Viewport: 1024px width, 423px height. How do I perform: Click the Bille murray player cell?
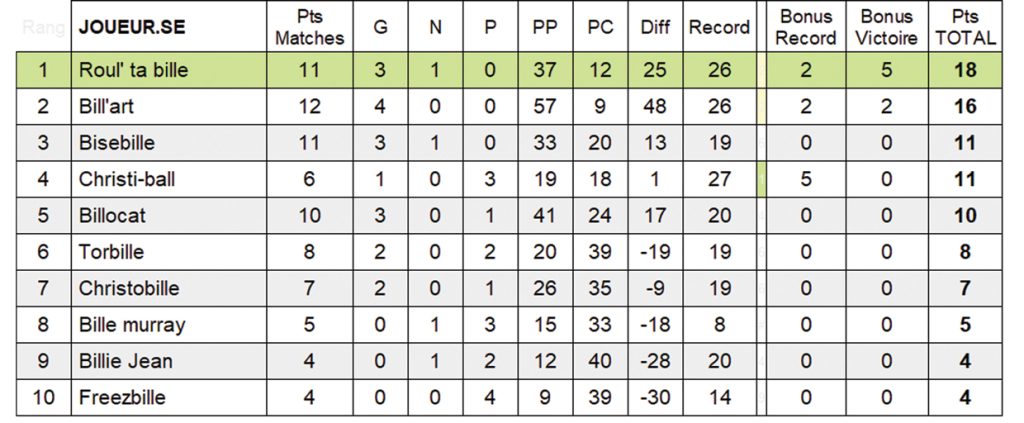tap(168, 325)
